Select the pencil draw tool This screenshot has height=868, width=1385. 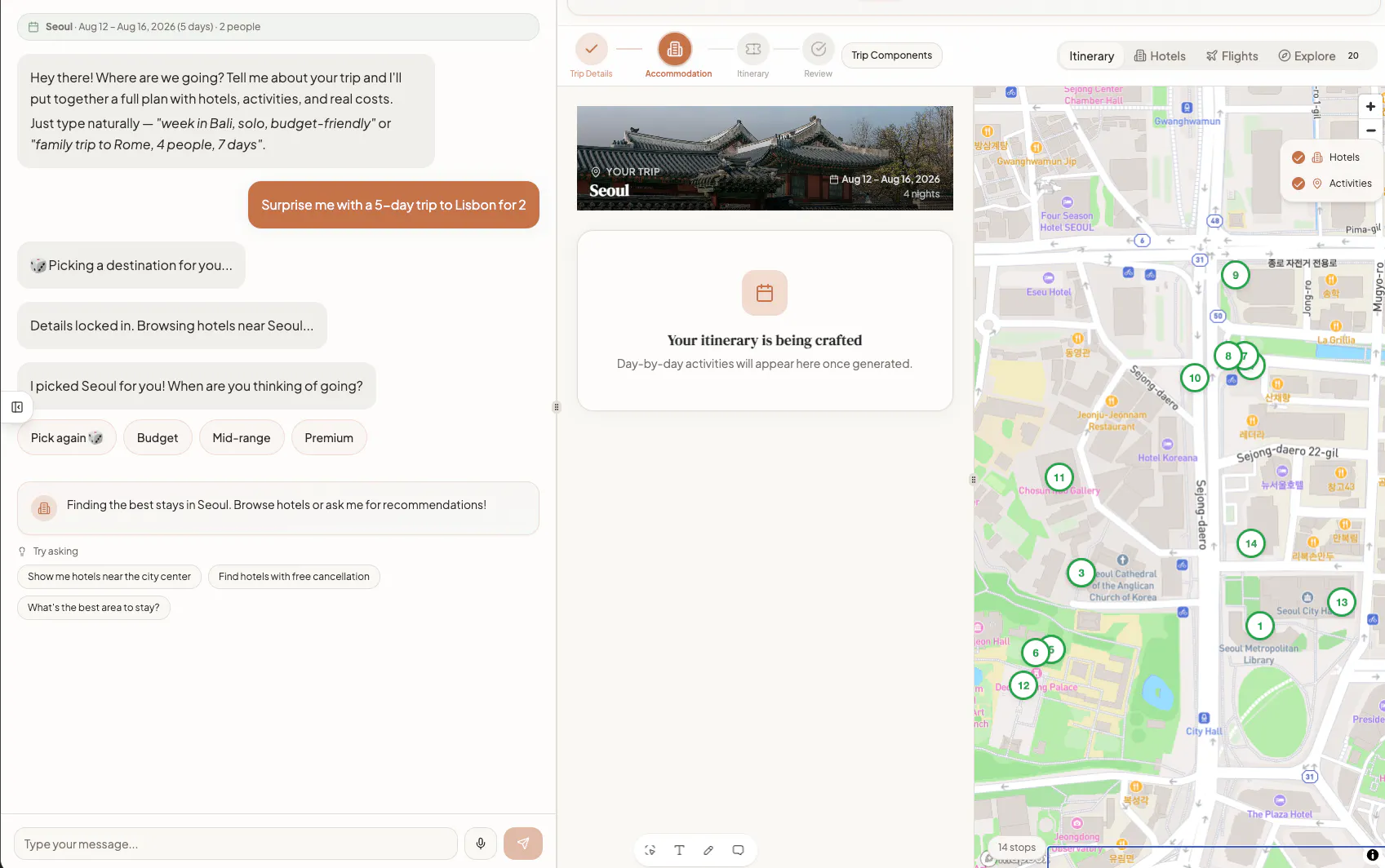(x=708, y=850)
